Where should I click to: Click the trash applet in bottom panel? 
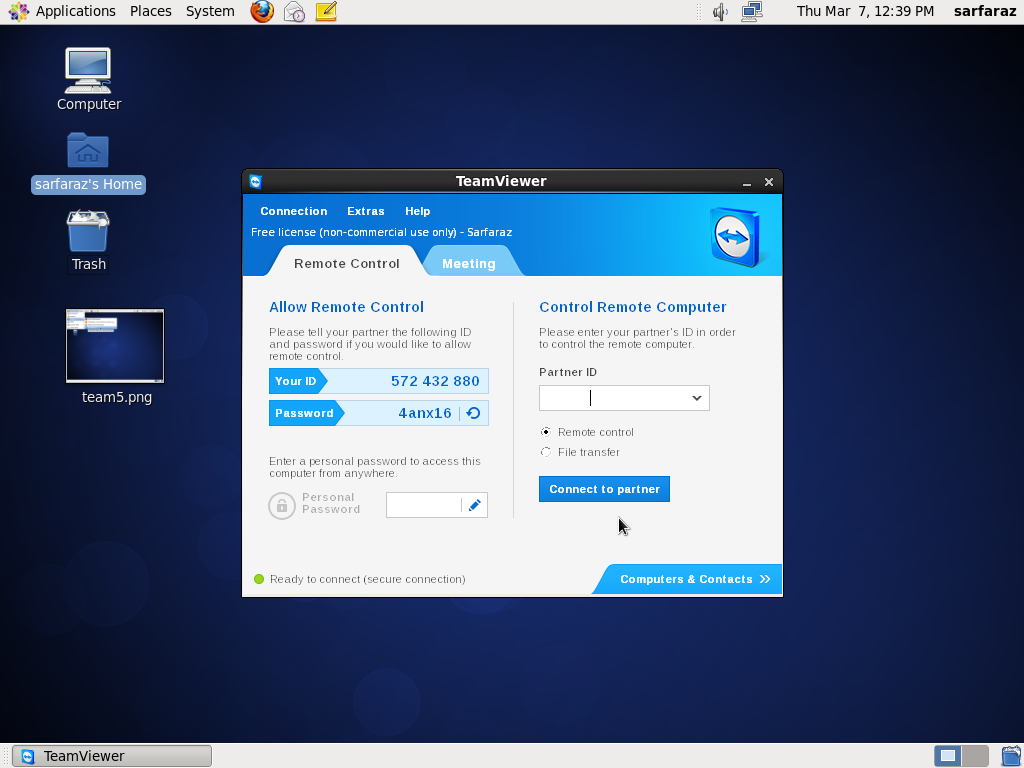1012,756
